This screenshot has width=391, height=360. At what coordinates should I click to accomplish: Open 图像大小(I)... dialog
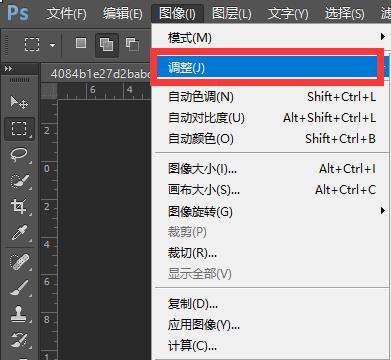click(x=271, y=169)
